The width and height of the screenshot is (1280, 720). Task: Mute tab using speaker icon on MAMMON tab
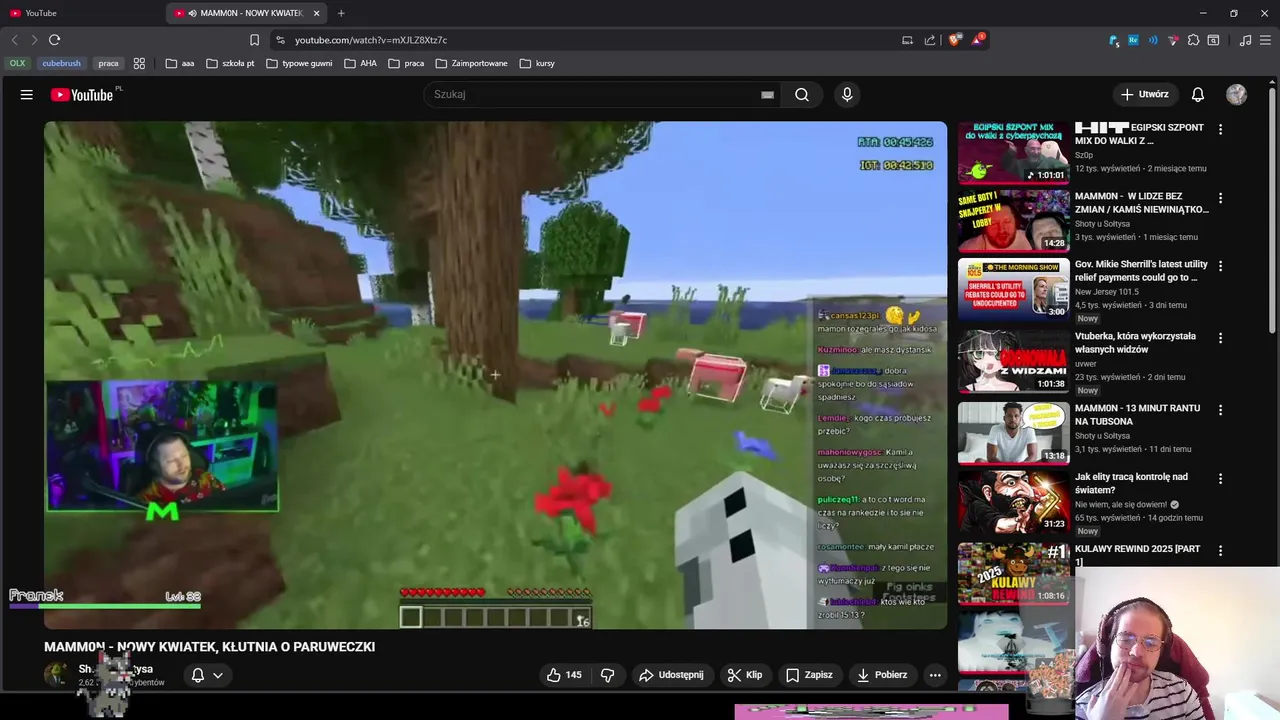pos(192,13)
